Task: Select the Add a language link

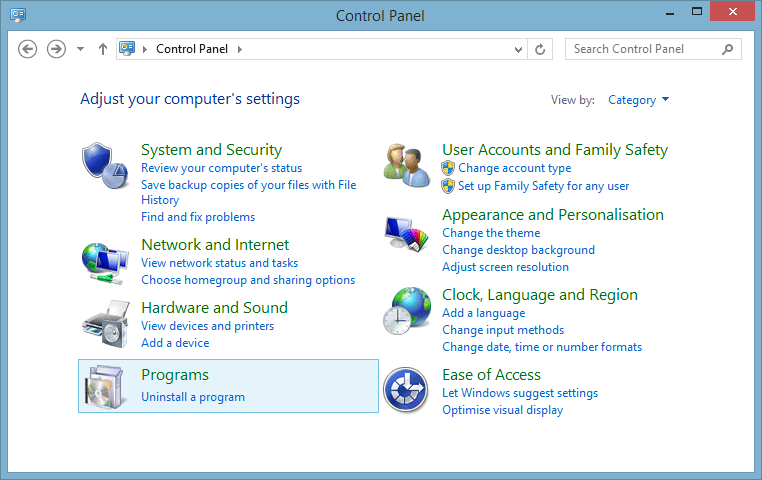Action: 484,313
